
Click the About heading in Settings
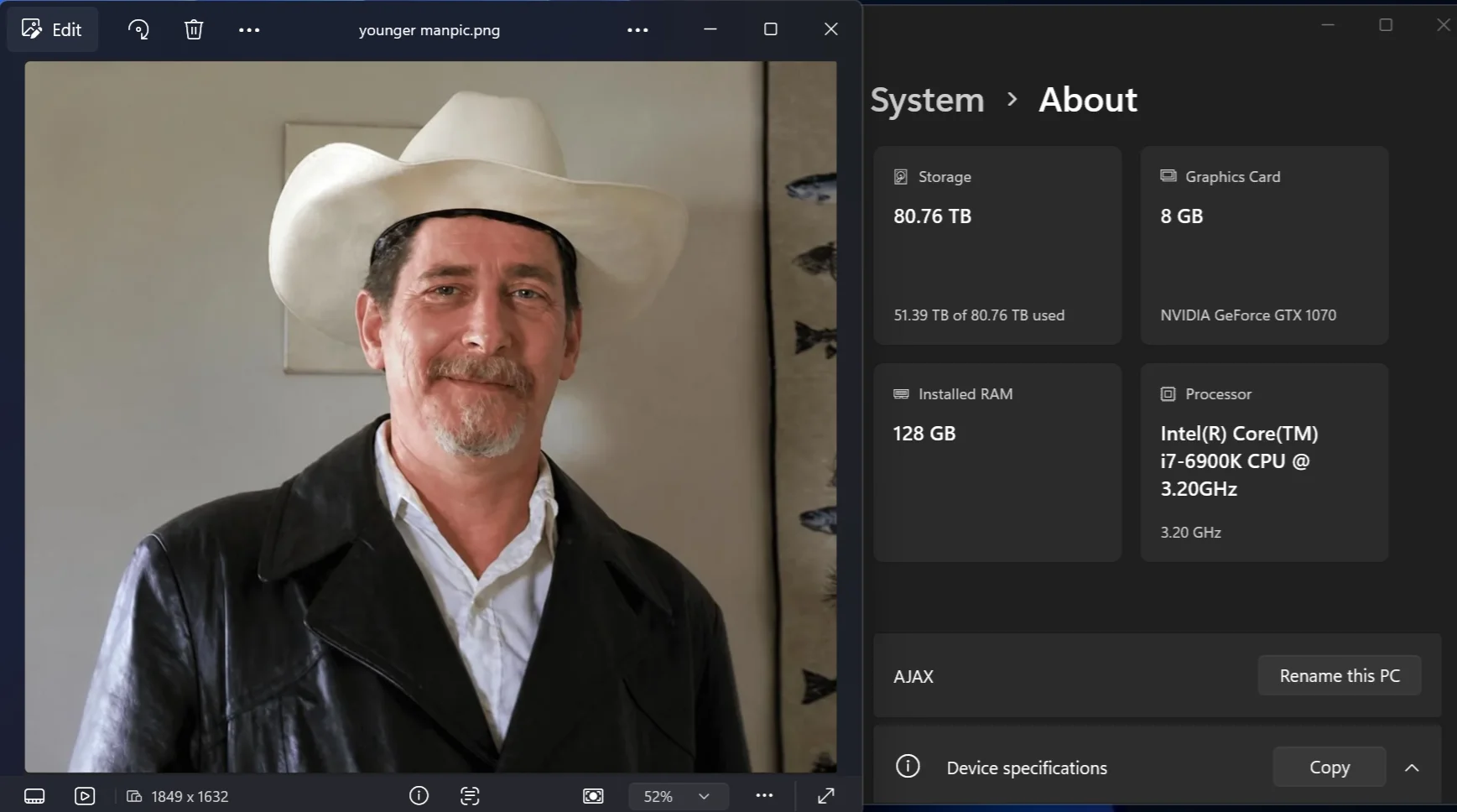point(1088,100)
